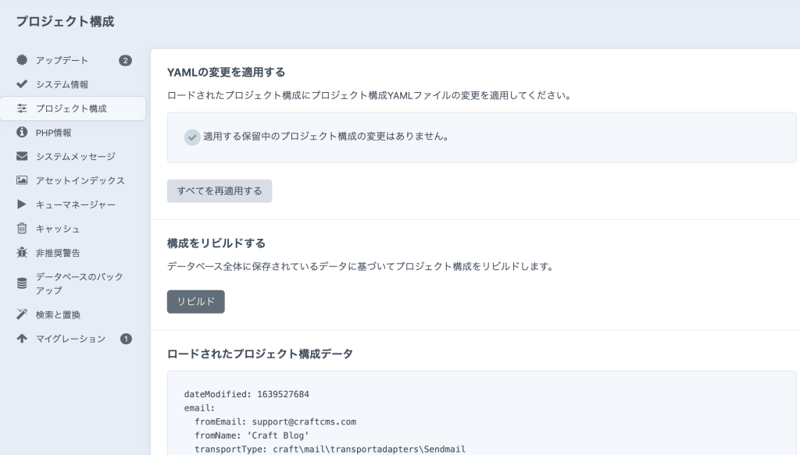Open the マイグレーション sidebar item
The width and height of the screenshot is (800, 455).
point(70,339)
